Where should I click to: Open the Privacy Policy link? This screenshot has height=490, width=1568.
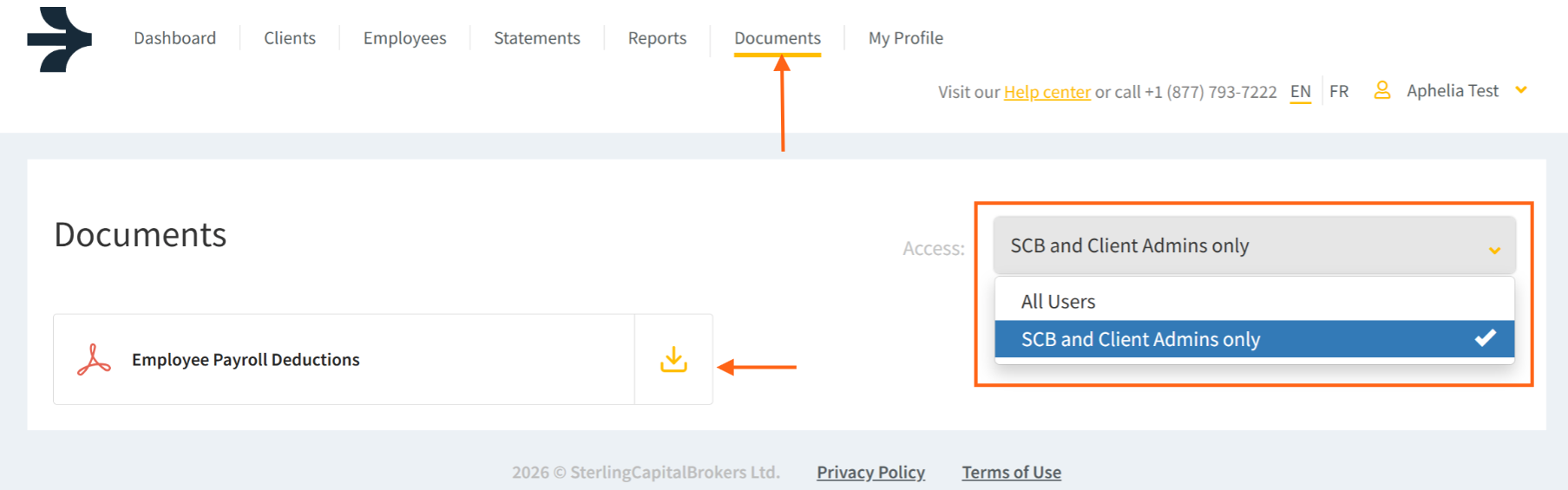pos(870,473)
